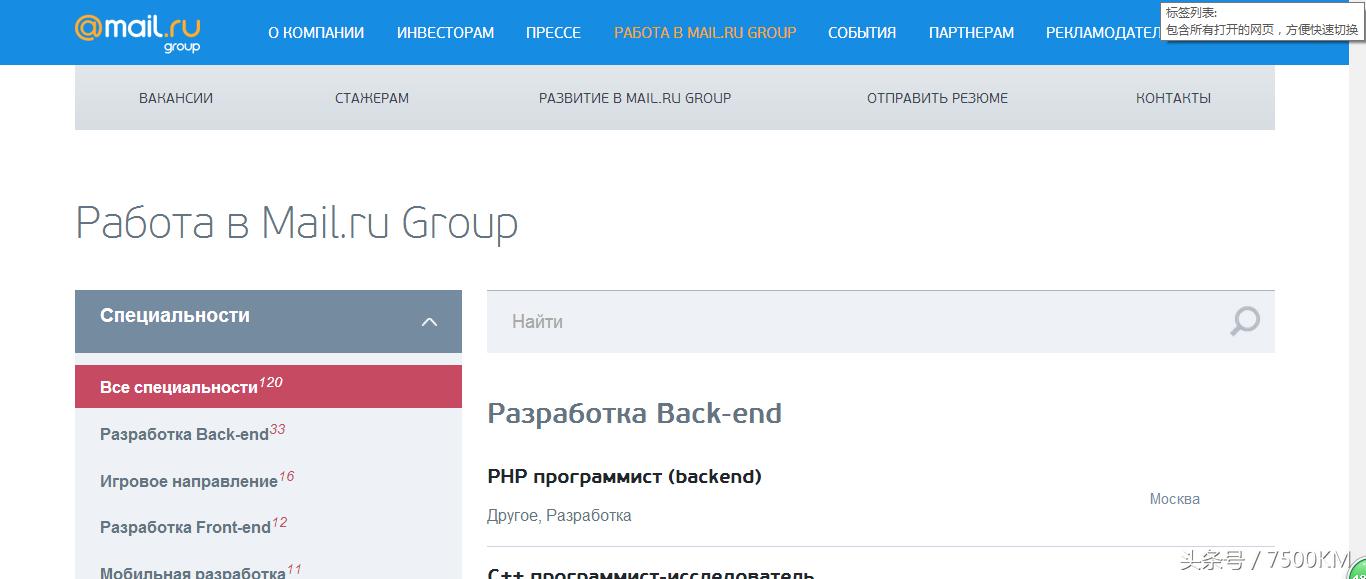Choose the Разработка Front-end category

pyautogui.click(x=186, y=527)
